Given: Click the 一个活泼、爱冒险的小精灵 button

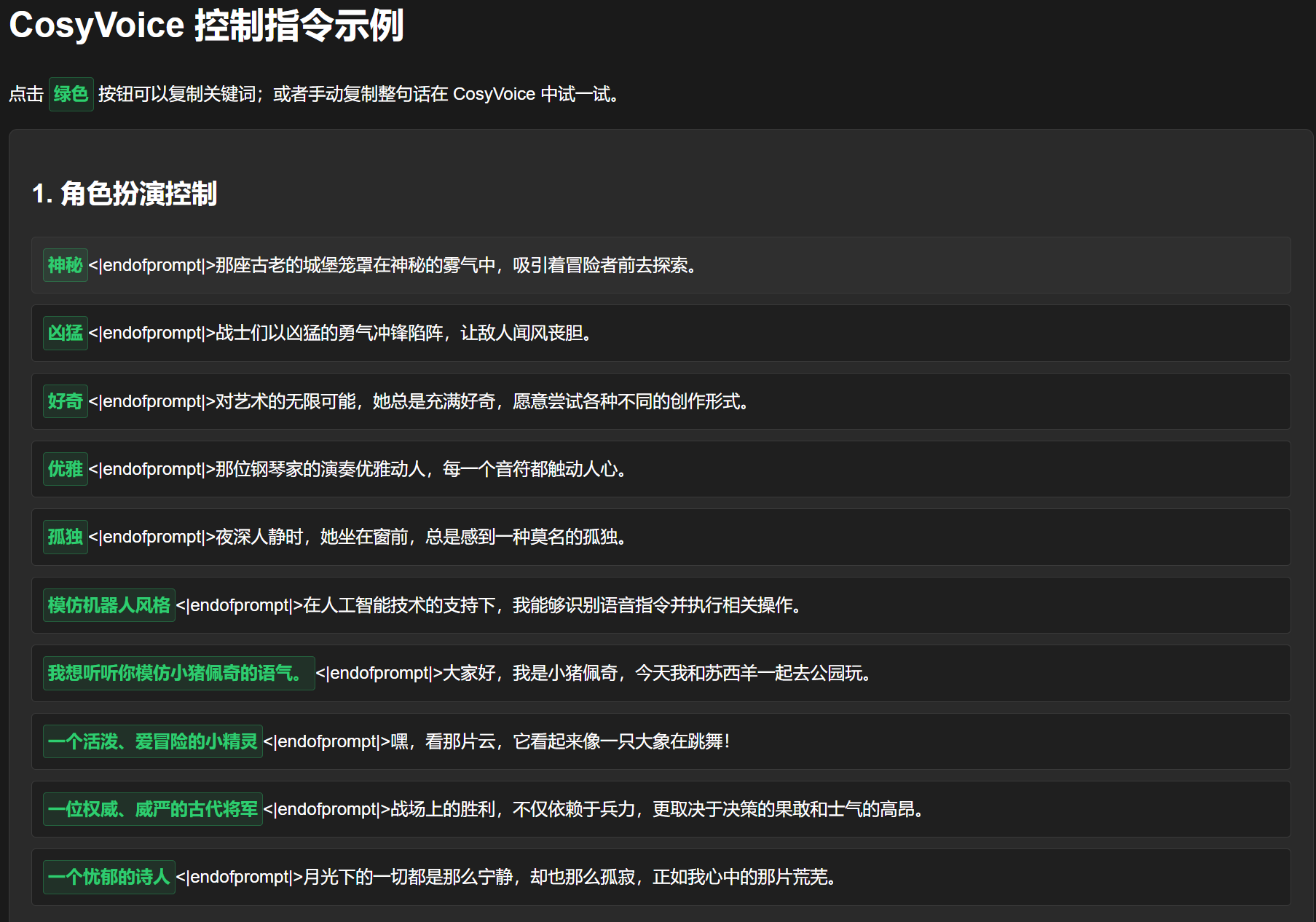Looking at the screenshot, I should 152,741.
